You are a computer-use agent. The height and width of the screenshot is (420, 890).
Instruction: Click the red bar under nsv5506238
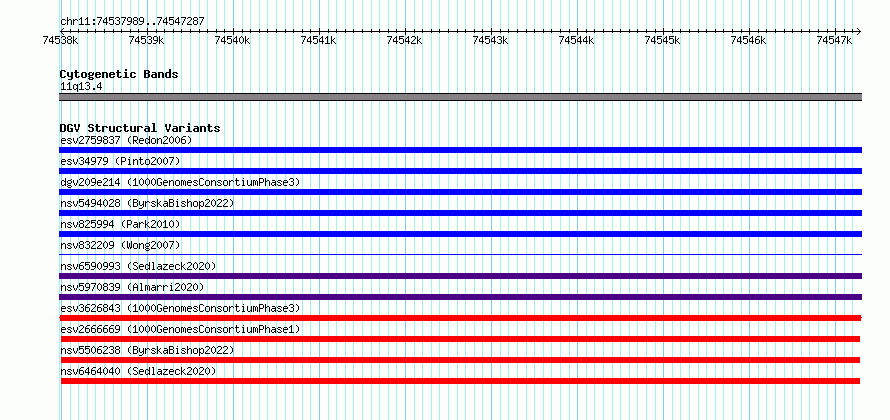coord(460,360)
